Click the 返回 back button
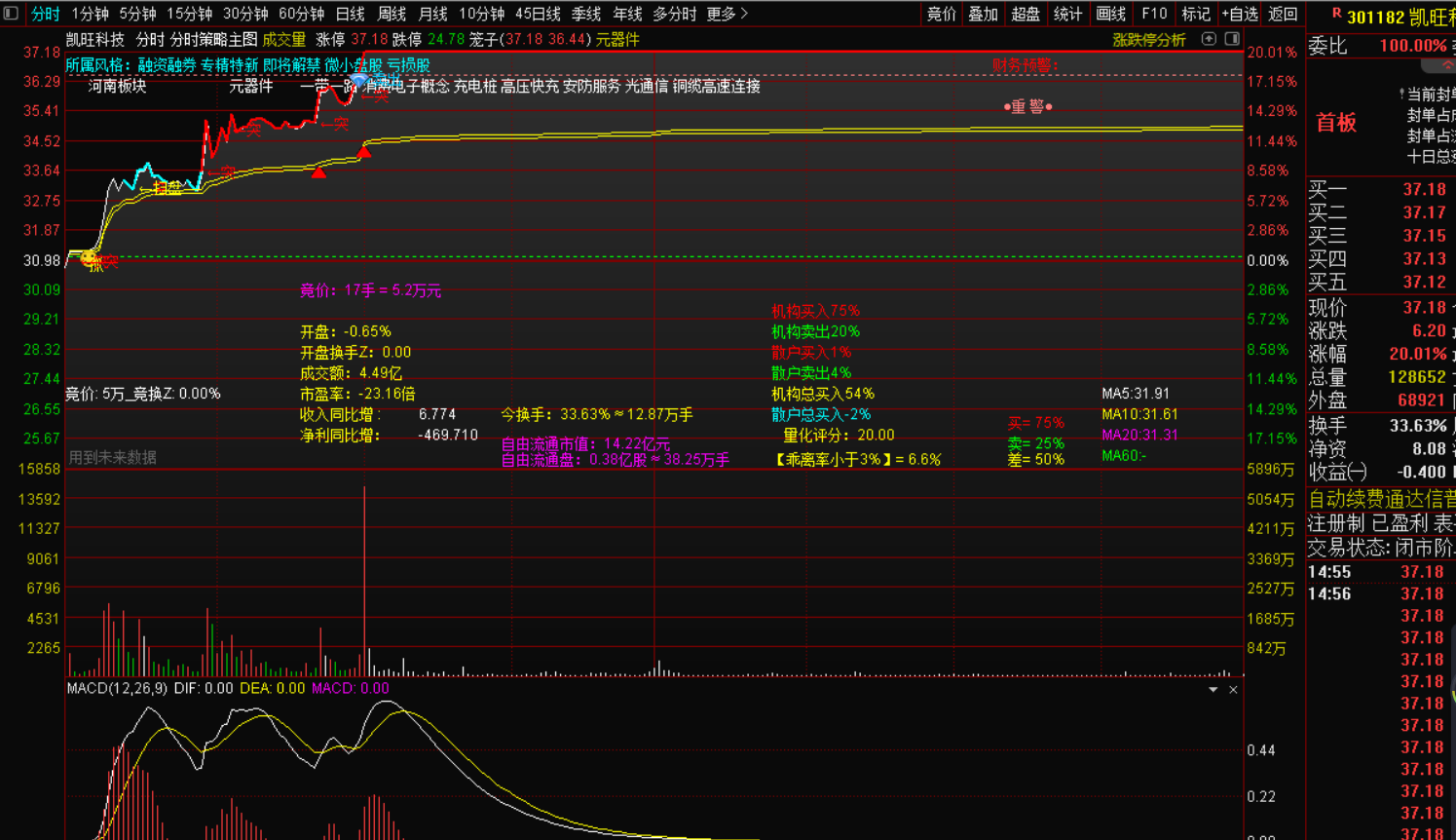 click(1283, 14)
